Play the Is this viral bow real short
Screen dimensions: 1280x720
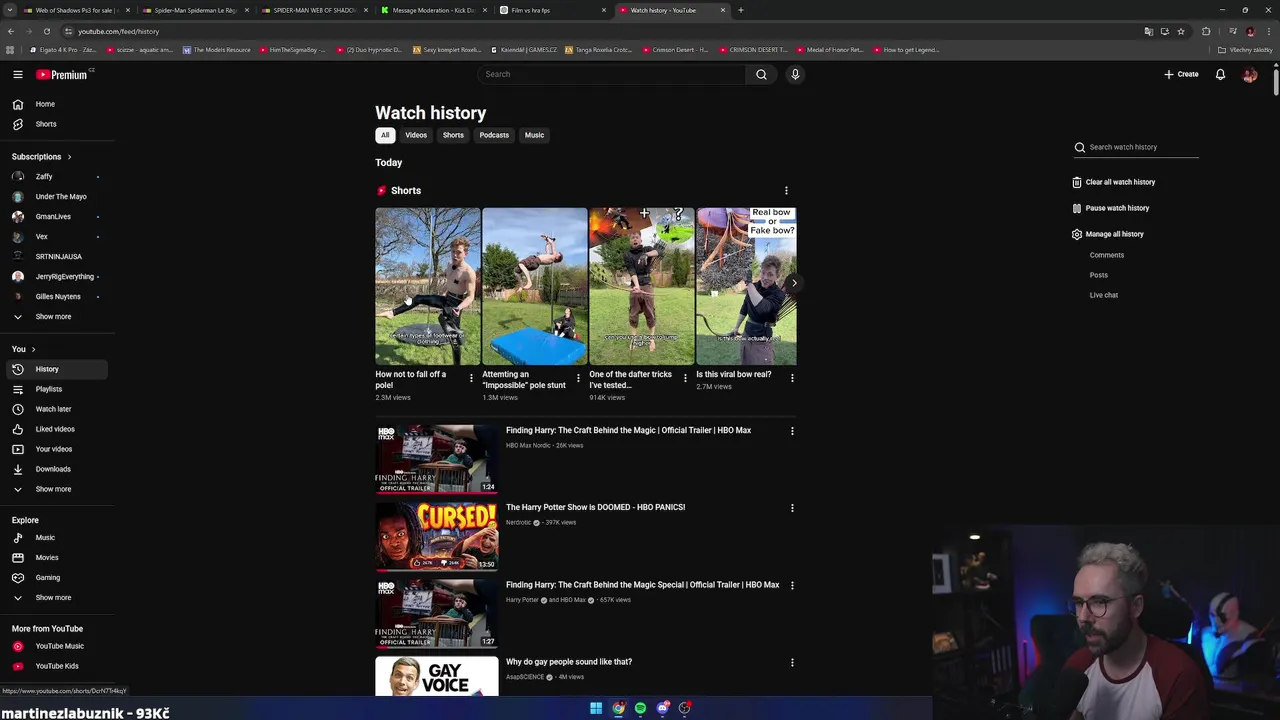[746, 286]
